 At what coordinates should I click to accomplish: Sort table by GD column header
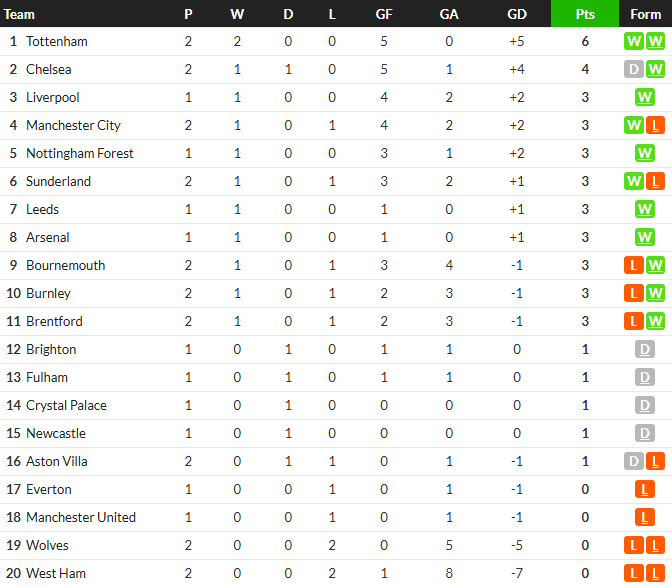[x=517, y=14]
